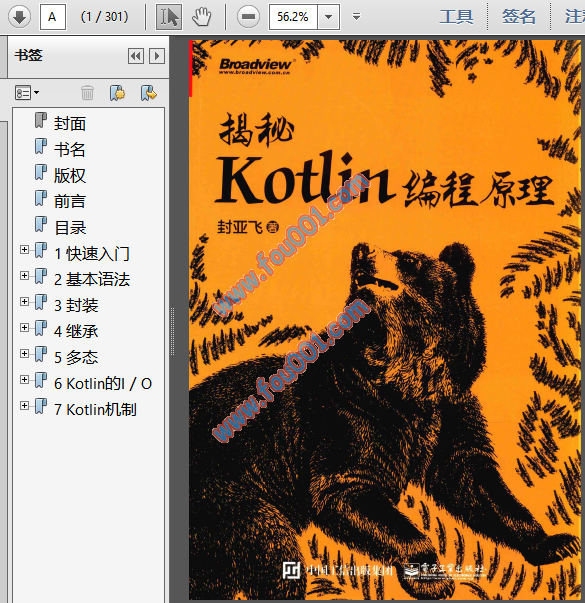
Task: Click author name 封亚飞 on cover
Action: pyautogui.click(x=240, y=227)
